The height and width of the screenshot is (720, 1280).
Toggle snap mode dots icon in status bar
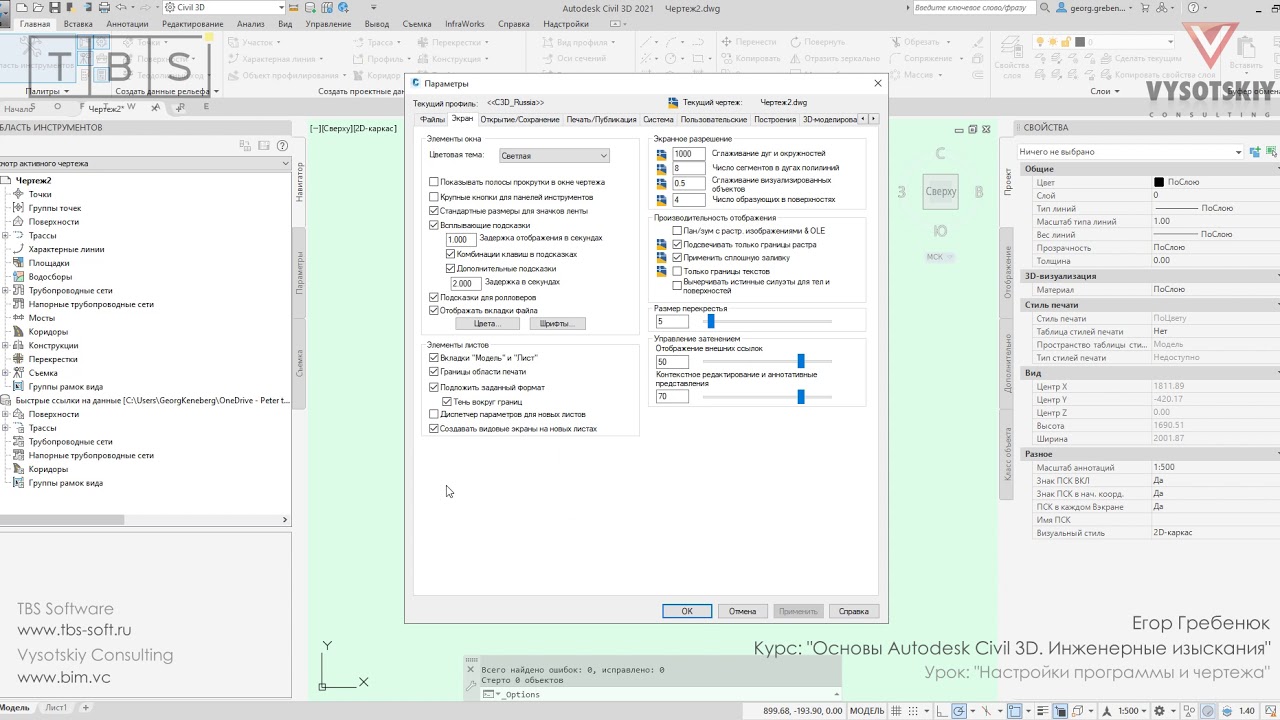[x=913, y=711]
